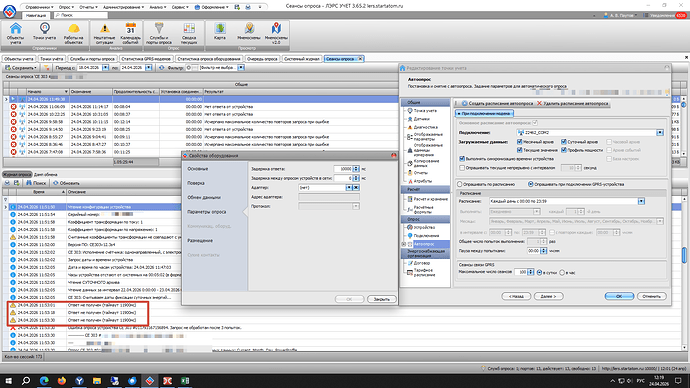This screenshot has width=690, height=388.
Task: Select Обмен данными in Свойства оборудования
Action: point(204,198)
